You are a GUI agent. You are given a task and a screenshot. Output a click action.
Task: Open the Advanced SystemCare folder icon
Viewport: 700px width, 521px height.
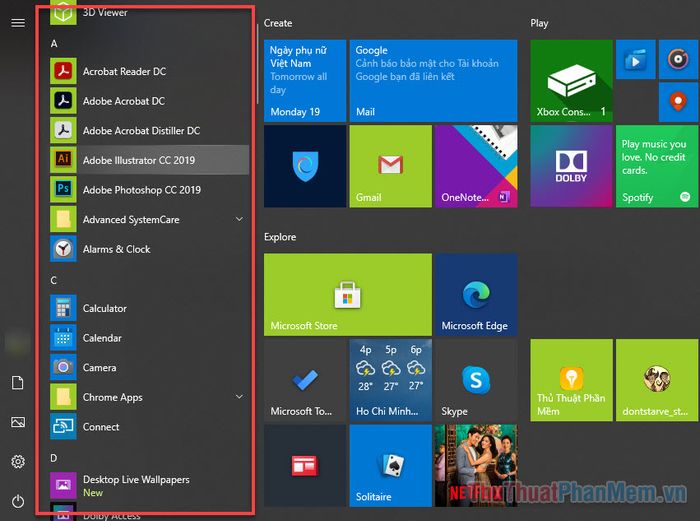63,219
